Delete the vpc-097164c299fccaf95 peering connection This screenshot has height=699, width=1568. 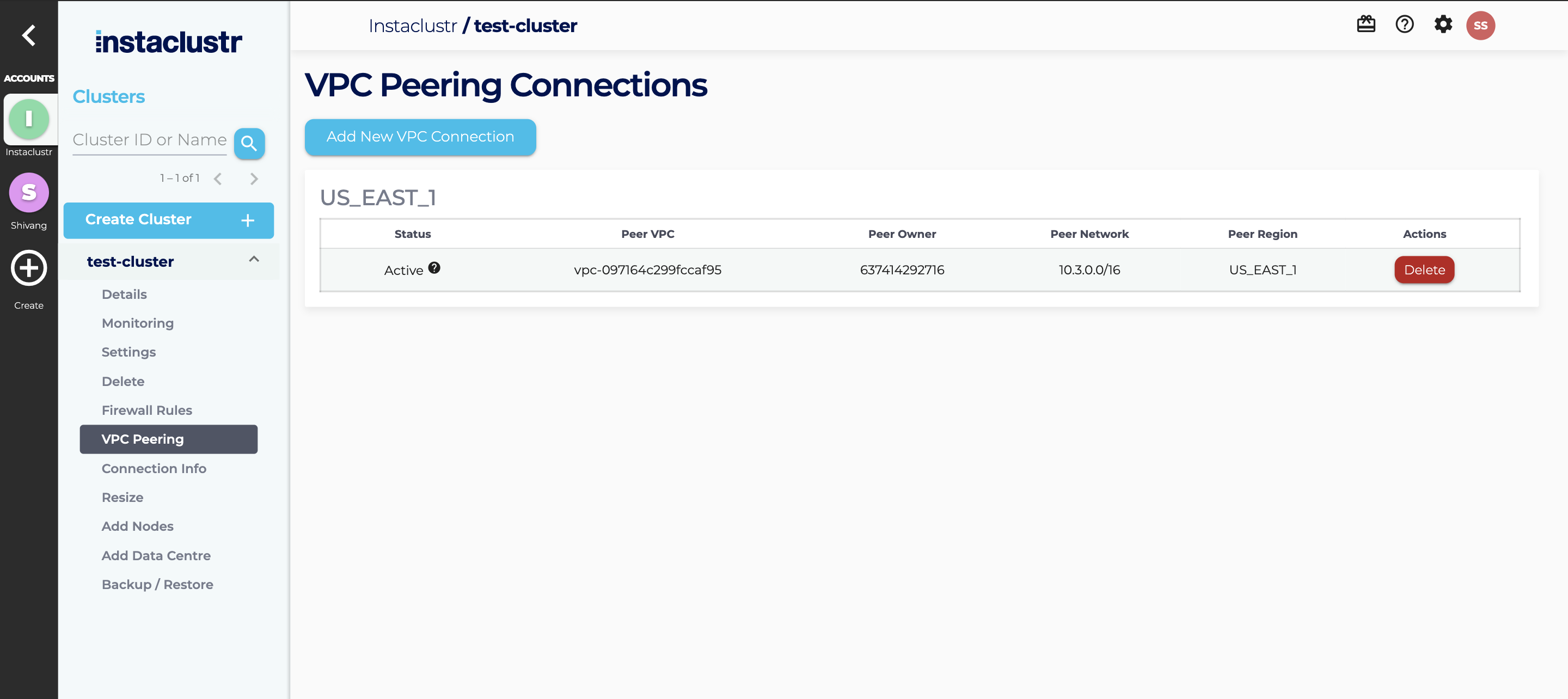click(1424, 269)
